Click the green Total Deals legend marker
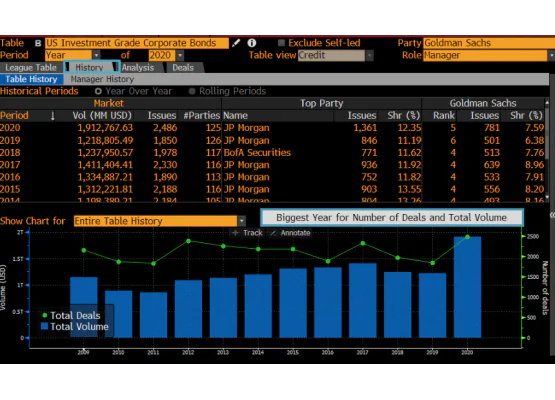 [x=45, y=315]
